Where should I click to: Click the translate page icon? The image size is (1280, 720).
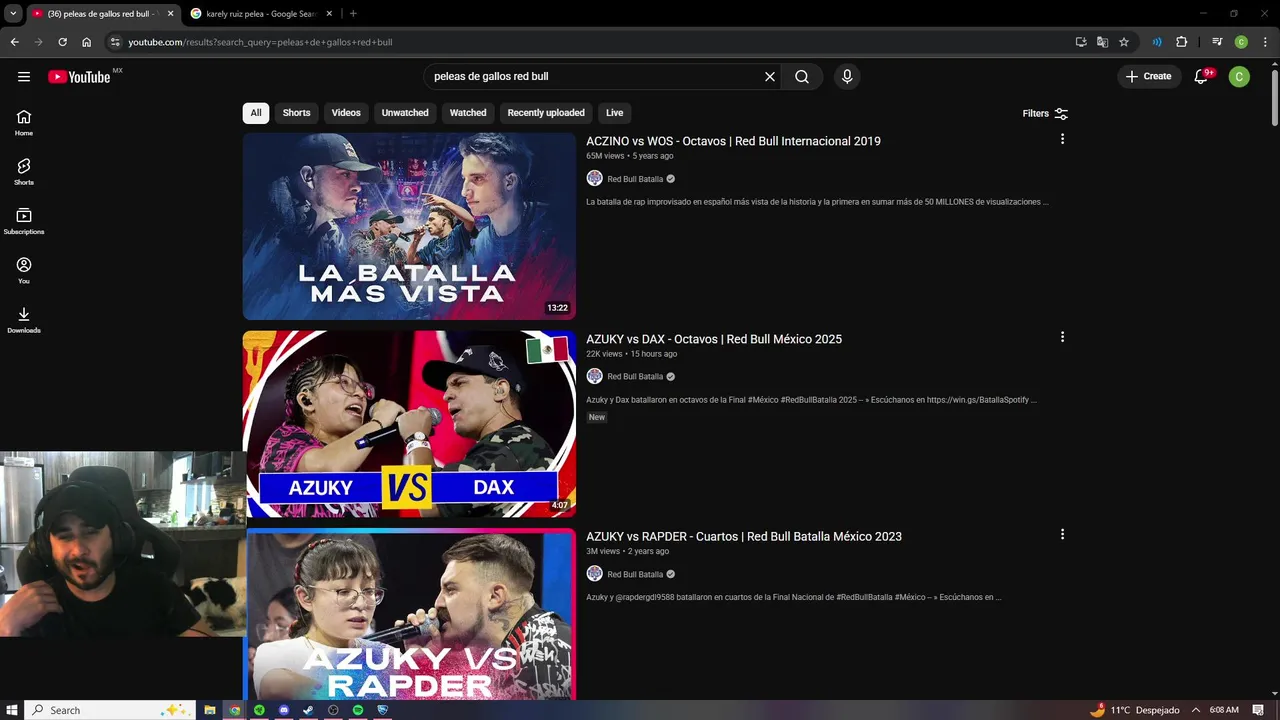[1102, 42]
